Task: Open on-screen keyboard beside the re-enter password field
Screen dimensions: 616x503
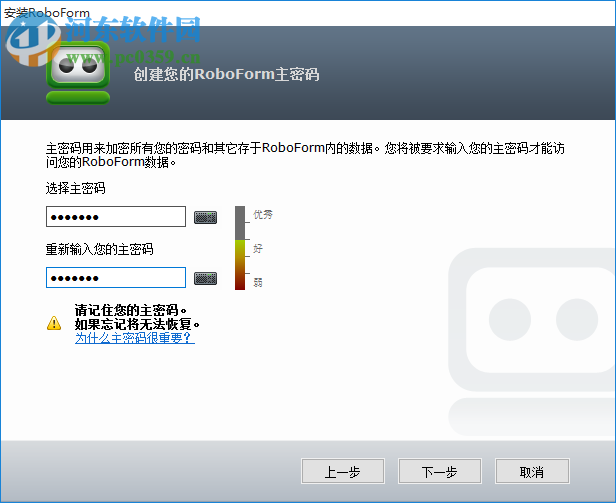Action: click(x=205, y=278)
